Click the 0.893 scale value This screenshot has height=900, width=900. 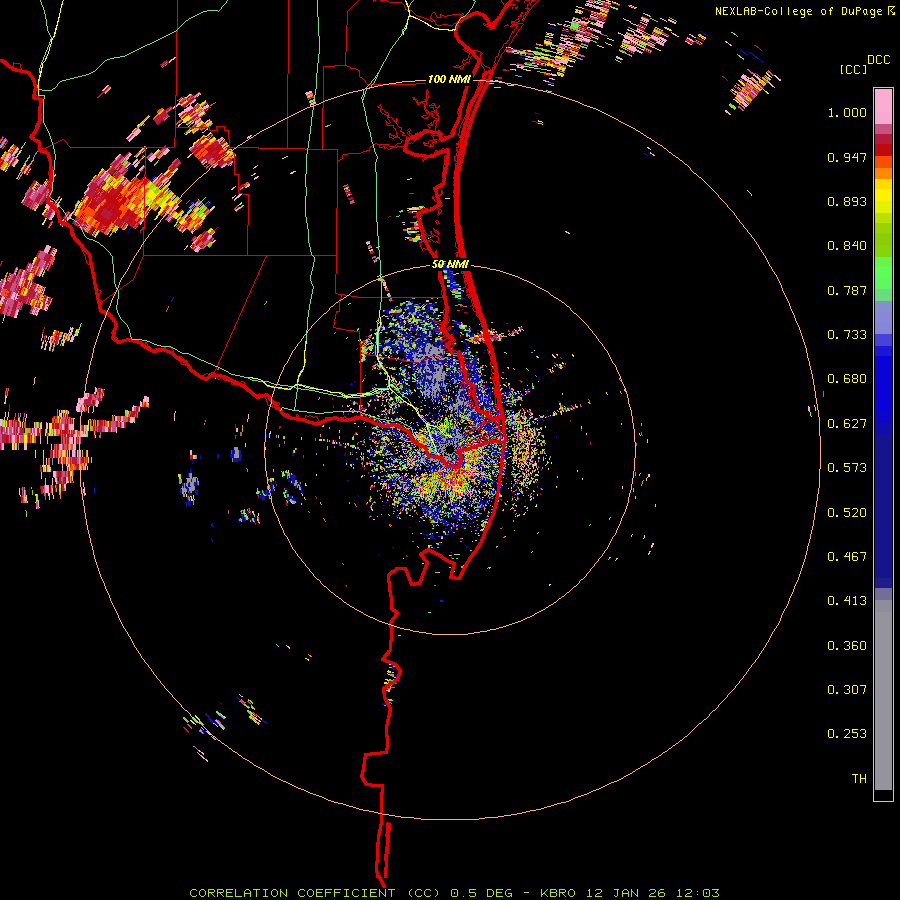pyautogui.click(x=847, y=201)
